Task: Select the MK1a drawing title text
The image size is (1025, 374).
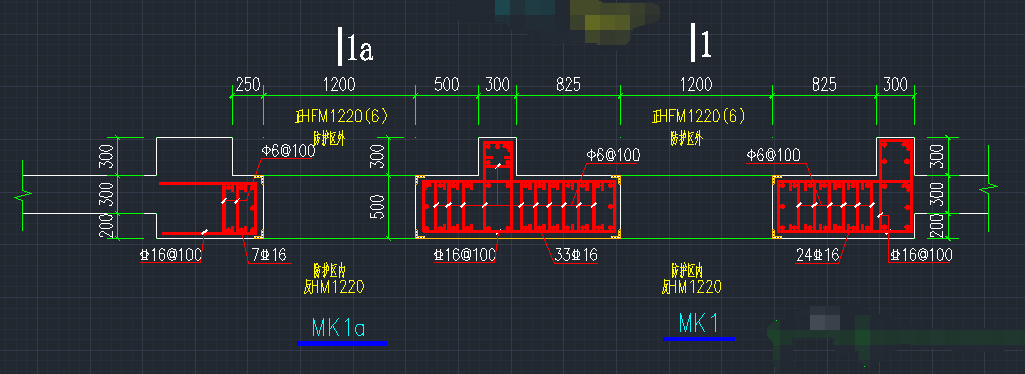Action: (x=338, y=327)
